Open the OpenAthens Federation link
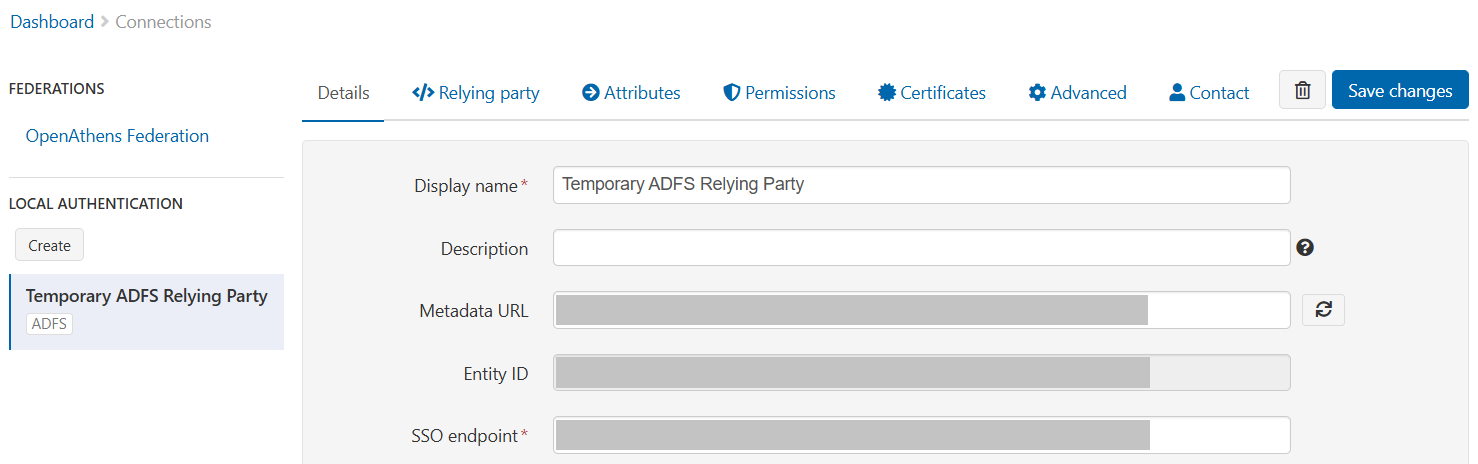Image resolution: width=1478 pixels, height=464 pixels. tap(117, 136)
